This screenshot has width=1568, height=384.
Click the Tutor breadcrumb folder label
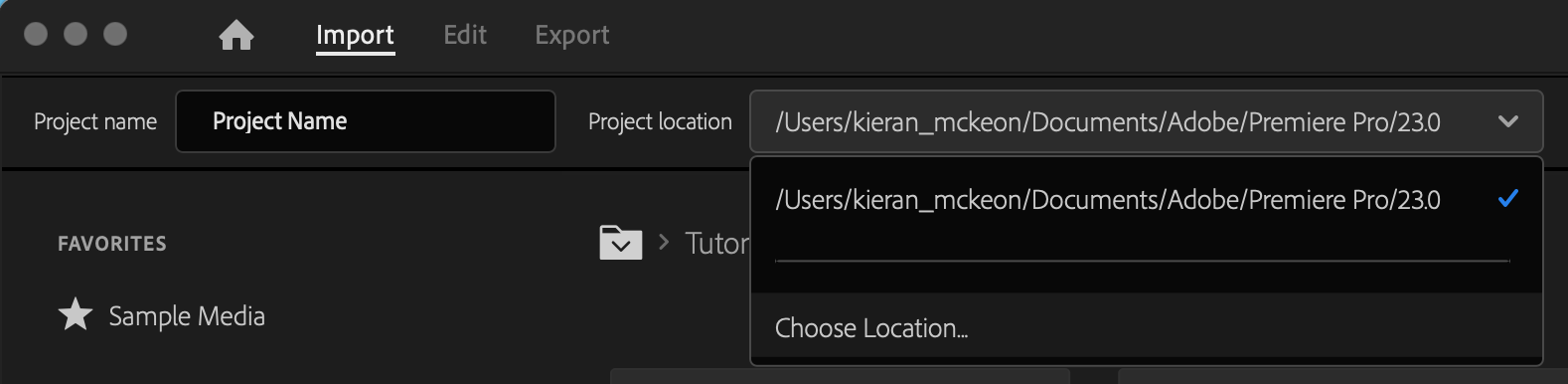[716, 243]
